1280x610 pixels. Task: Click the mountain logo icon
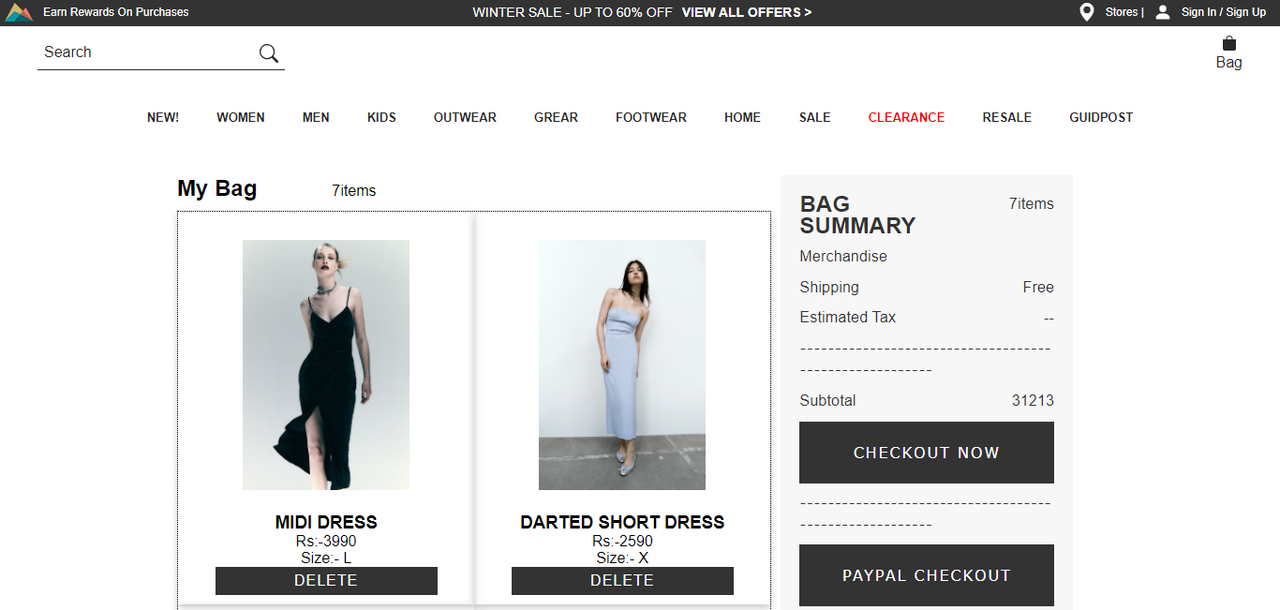tap(19, 12)
